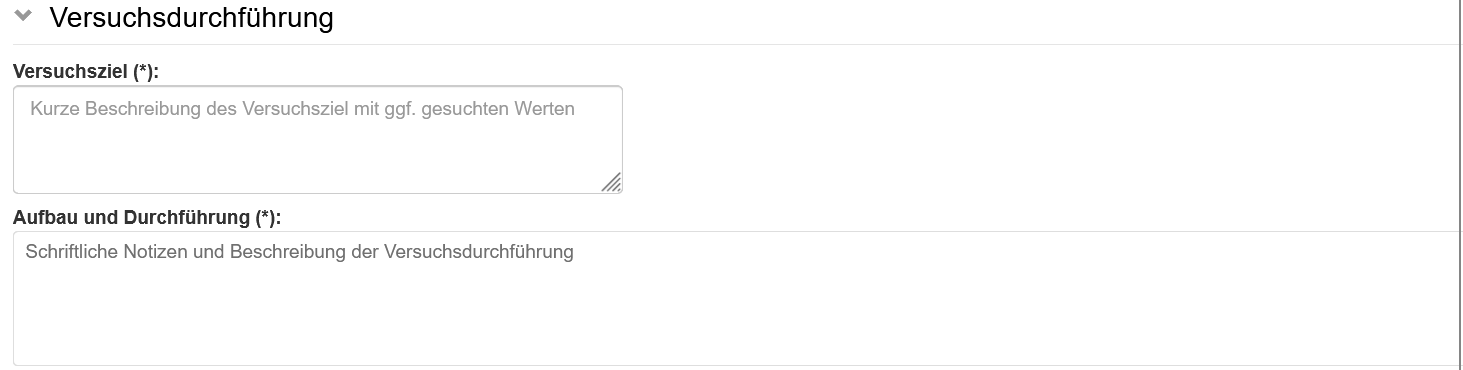Collapse the Versuchsdurchführung section chevron
1463x370 pixels.
coord(24,16)
